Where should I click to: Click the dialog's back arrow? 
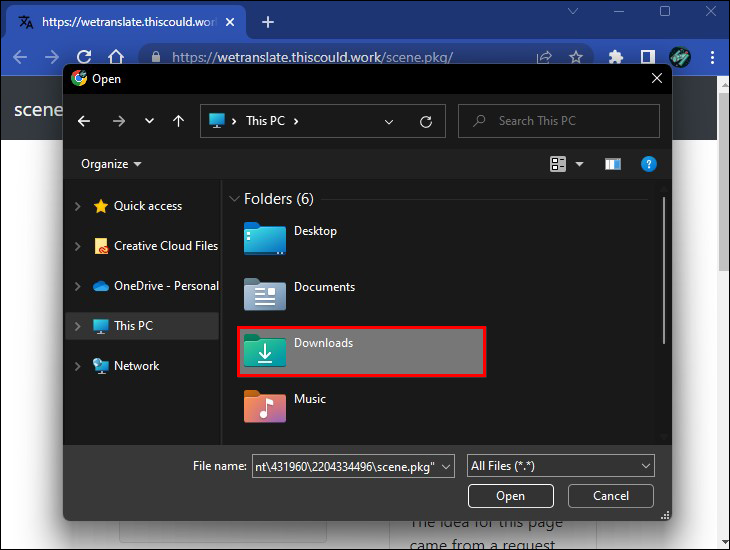click(x=84, y=121)
